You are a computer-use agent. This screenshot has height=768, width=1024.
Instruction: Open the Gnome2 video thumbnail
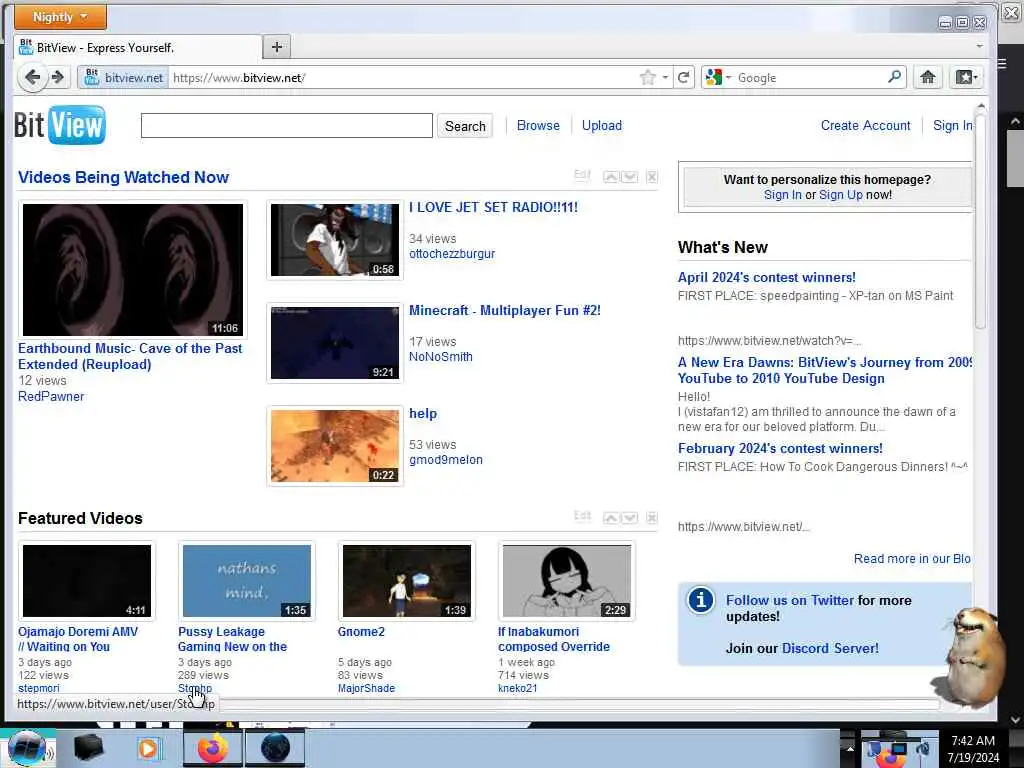(x=407, y=581)
